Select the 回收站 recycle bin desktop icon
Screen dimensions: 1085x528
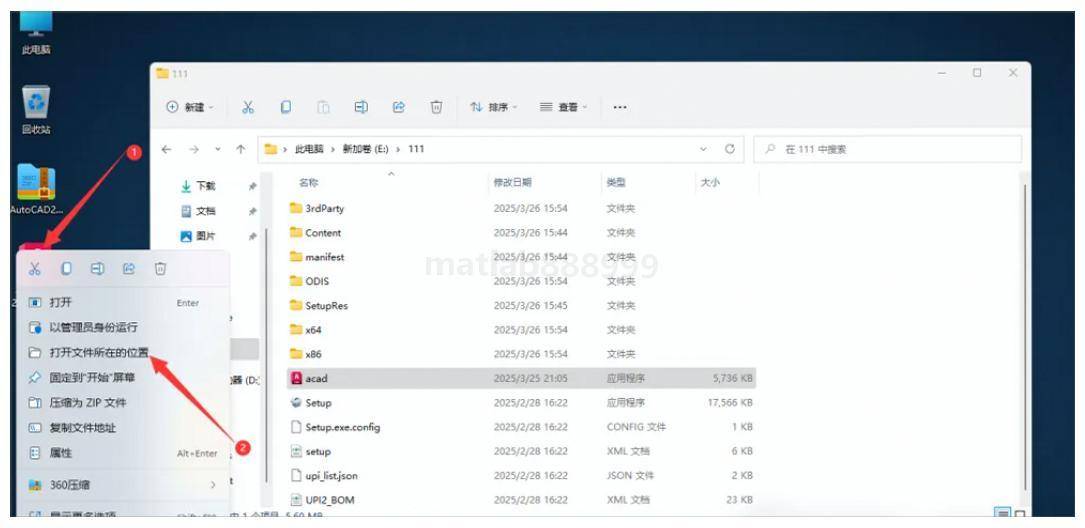(36, 111)
